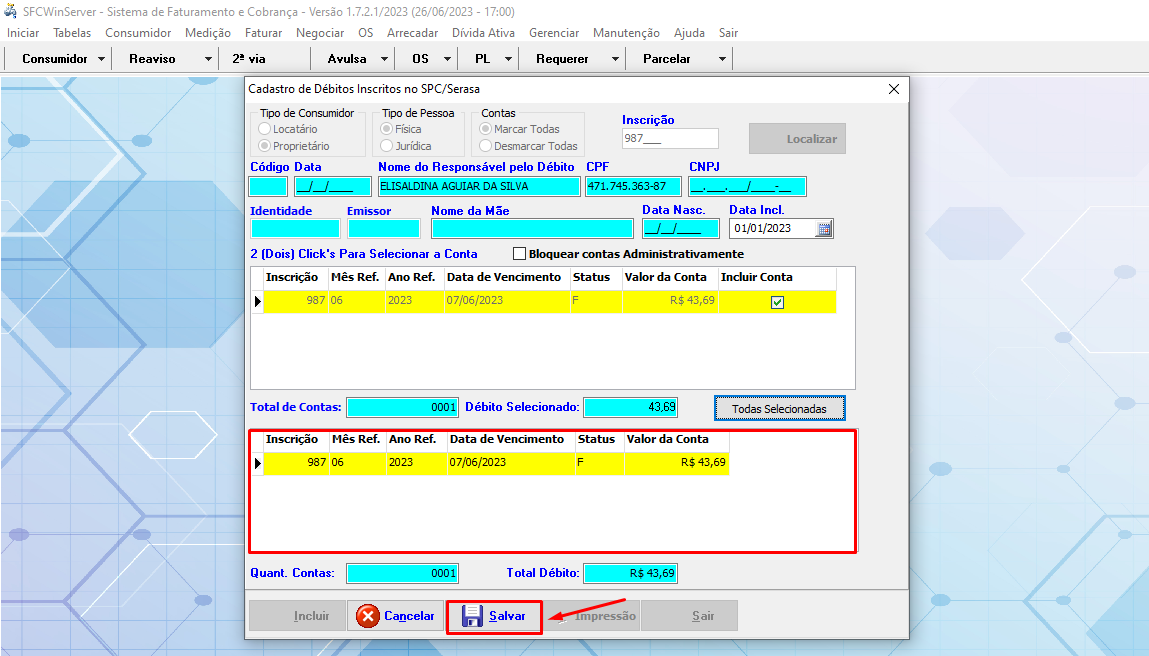The height and width of the screenshot is (656, 1149).
Task: Expand the Consumidor toolbar dropdown arrow
Action: click(x=102, y=59)
